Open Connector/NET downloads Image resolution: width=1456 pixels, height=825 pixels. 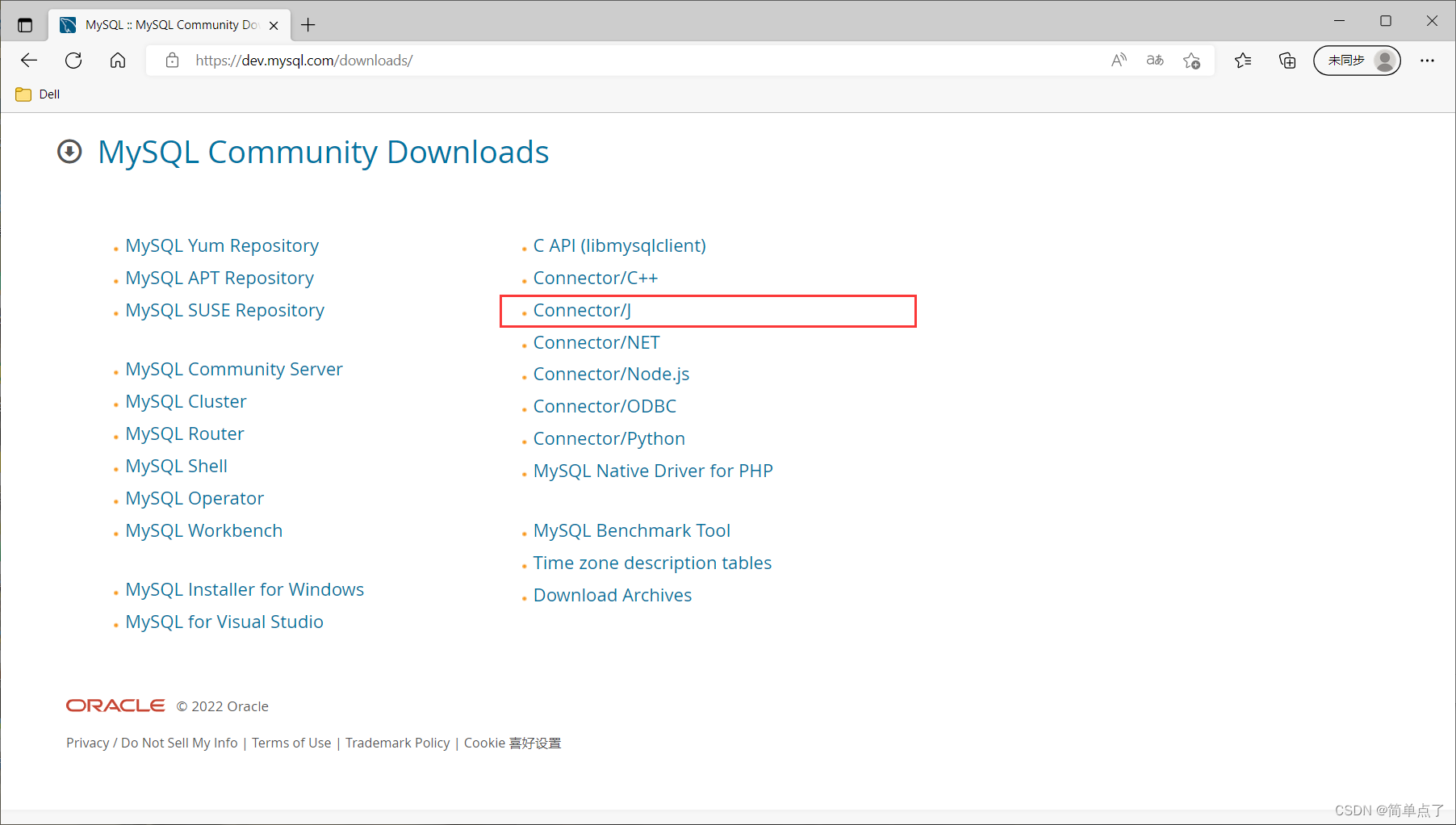coord(596,342)
